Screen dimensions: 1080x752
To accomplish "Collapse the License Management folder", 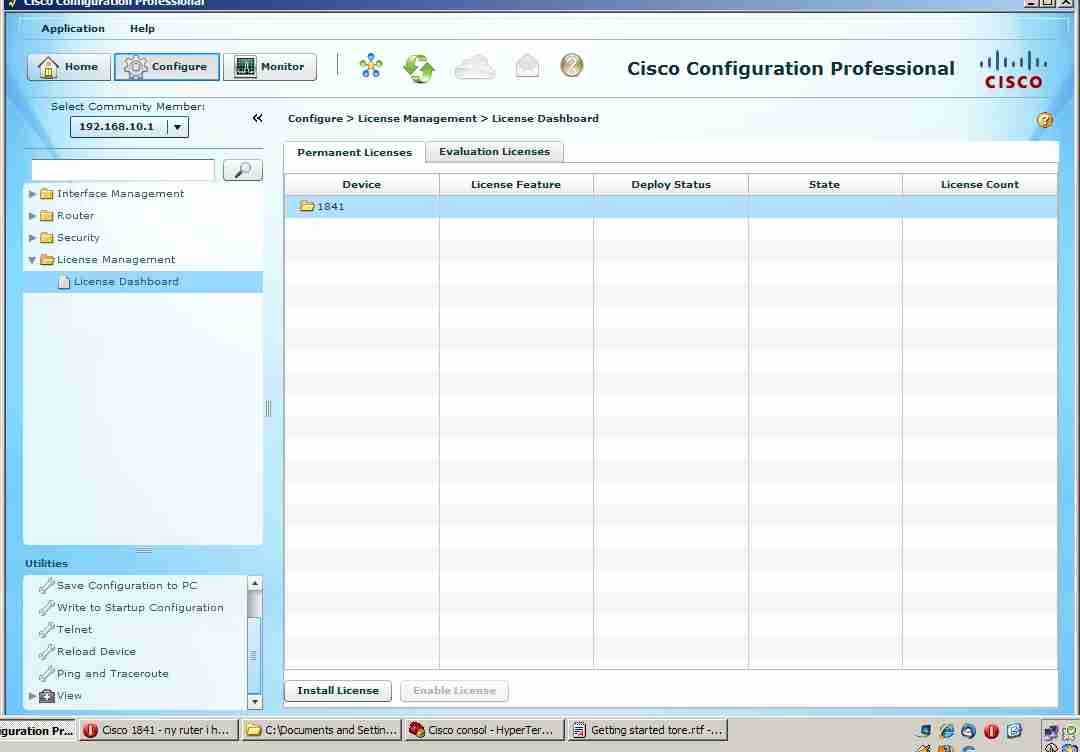I will point(32,260).
